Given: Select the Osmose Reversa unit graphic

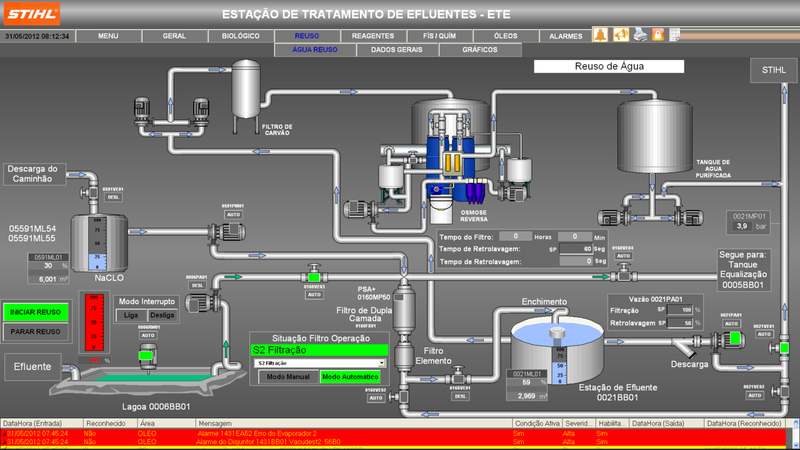Looking at the screenshot, I should pos(451,161).
